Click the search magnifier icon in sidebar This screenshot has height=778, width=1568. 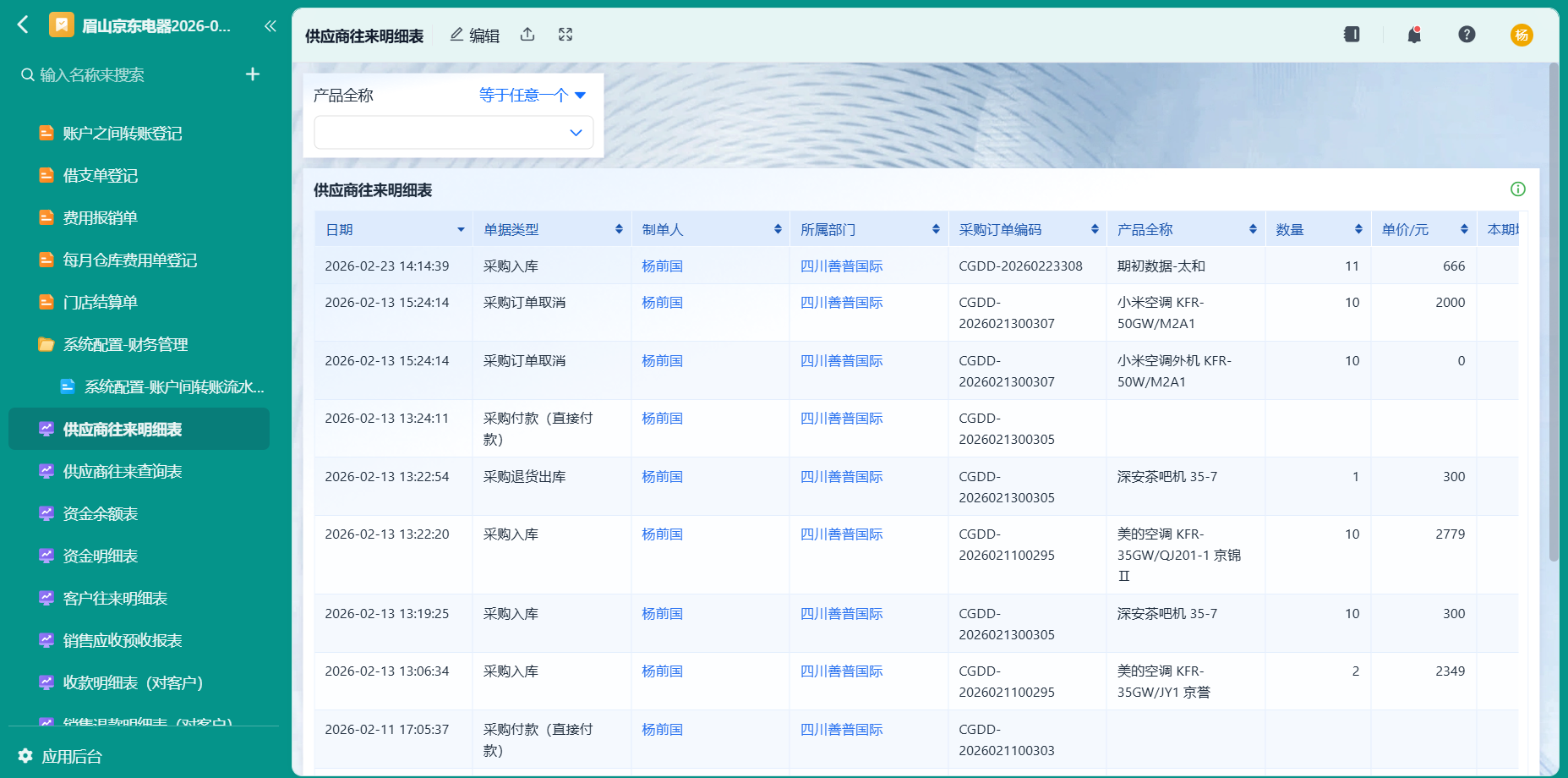[x=28, y=74]
